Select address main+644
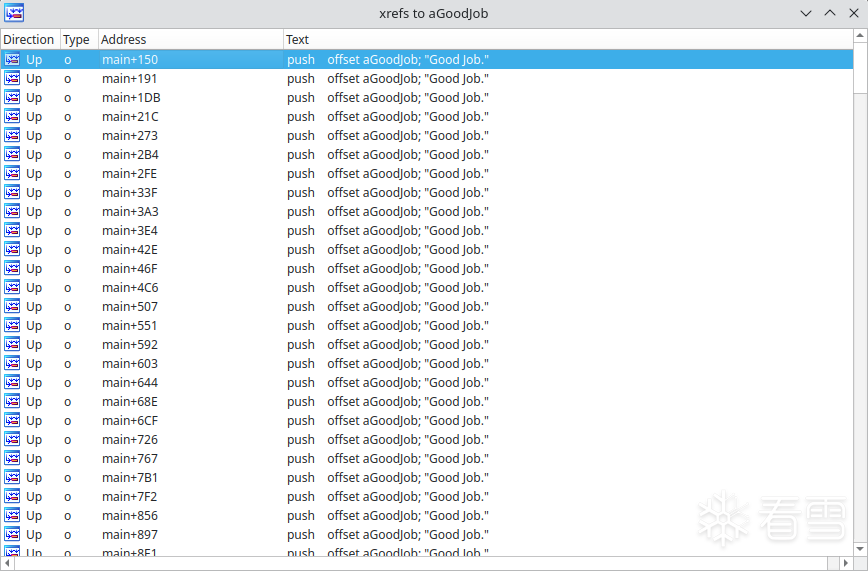 (x=130, y=382)
